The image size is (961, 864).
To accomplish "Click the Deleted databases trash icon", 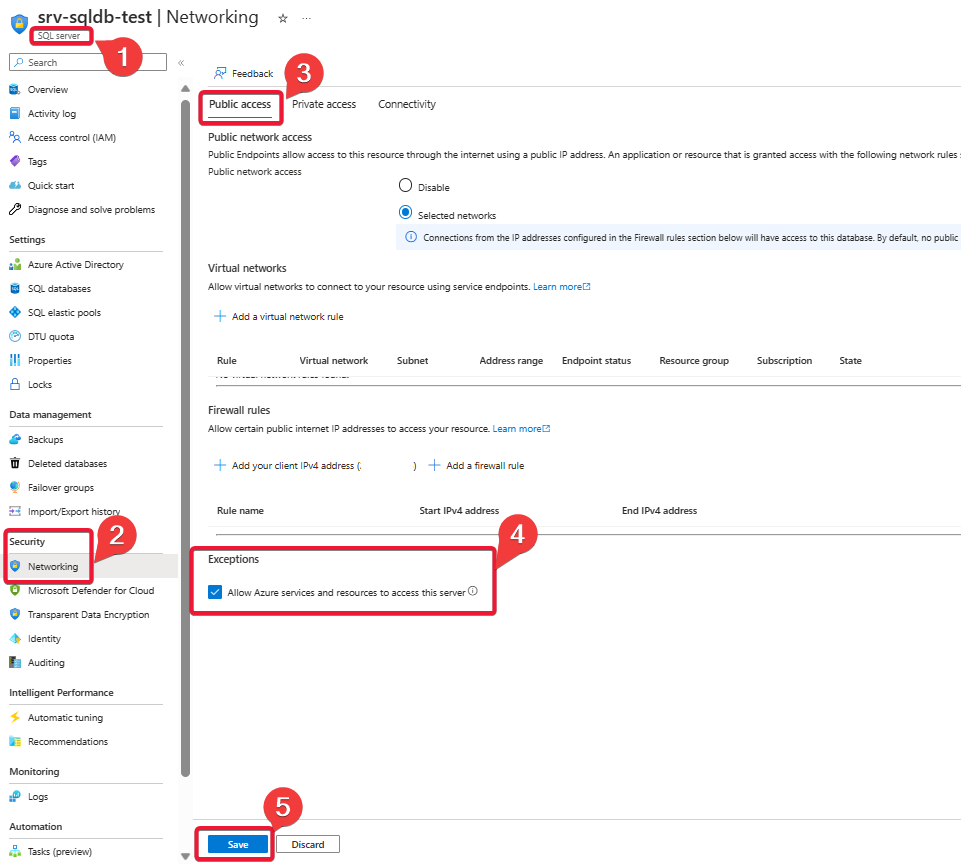I will [x=15, y=463].
